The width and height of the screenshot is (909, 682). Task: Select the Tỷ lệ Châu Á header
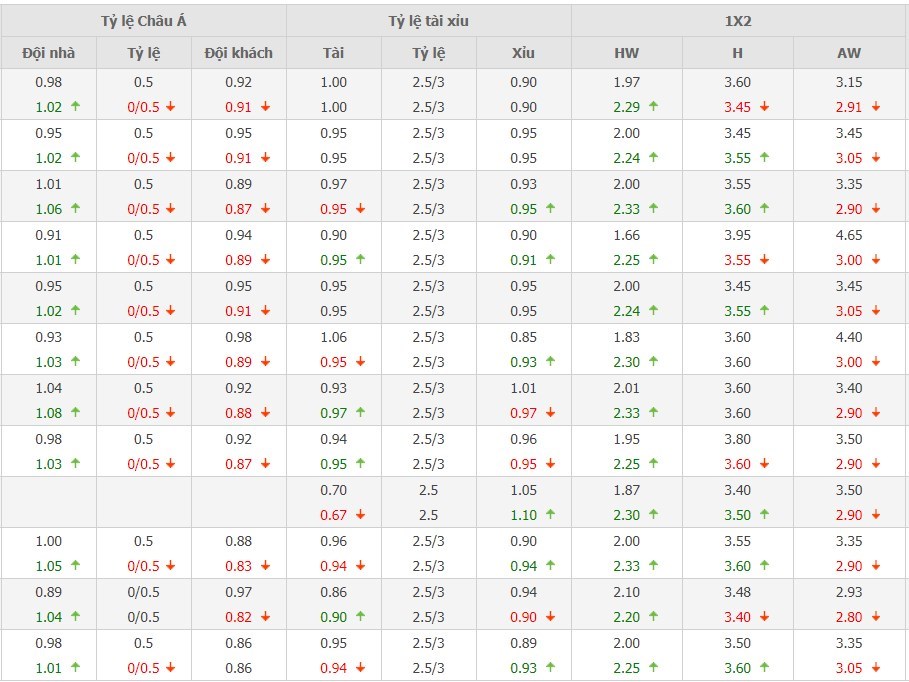[143, 21]
